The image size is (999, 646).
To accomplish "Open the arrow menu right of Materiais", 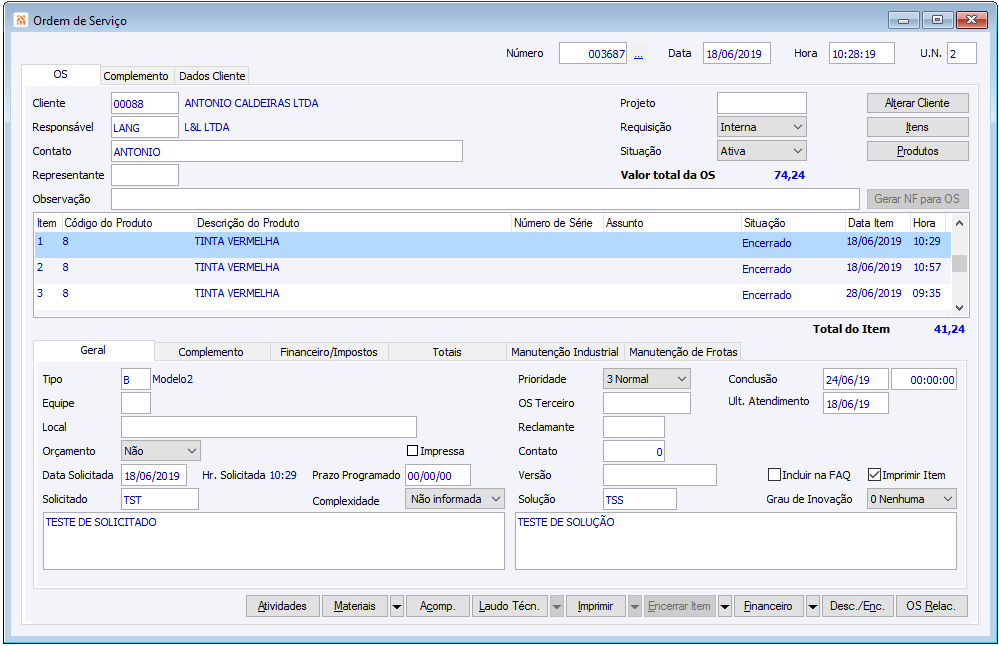I will [x=397, y=606].
